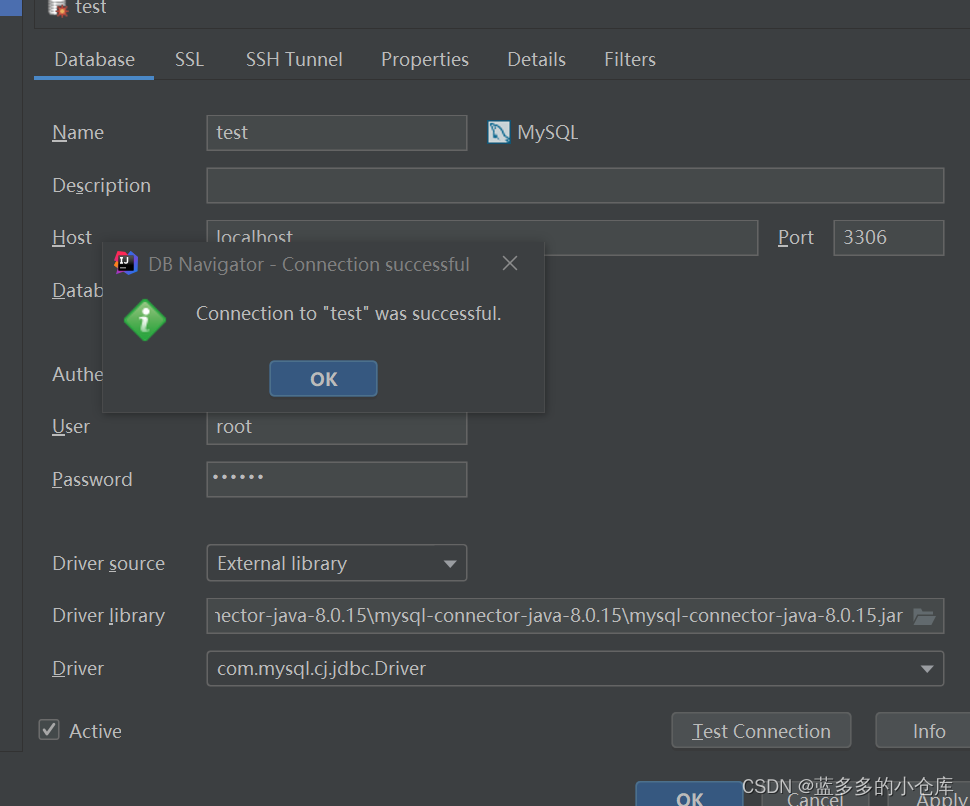The width and height of the screenshot is (970, 806).
Task: Click the test connection icon at top
Action: click(x=58, y=8)
